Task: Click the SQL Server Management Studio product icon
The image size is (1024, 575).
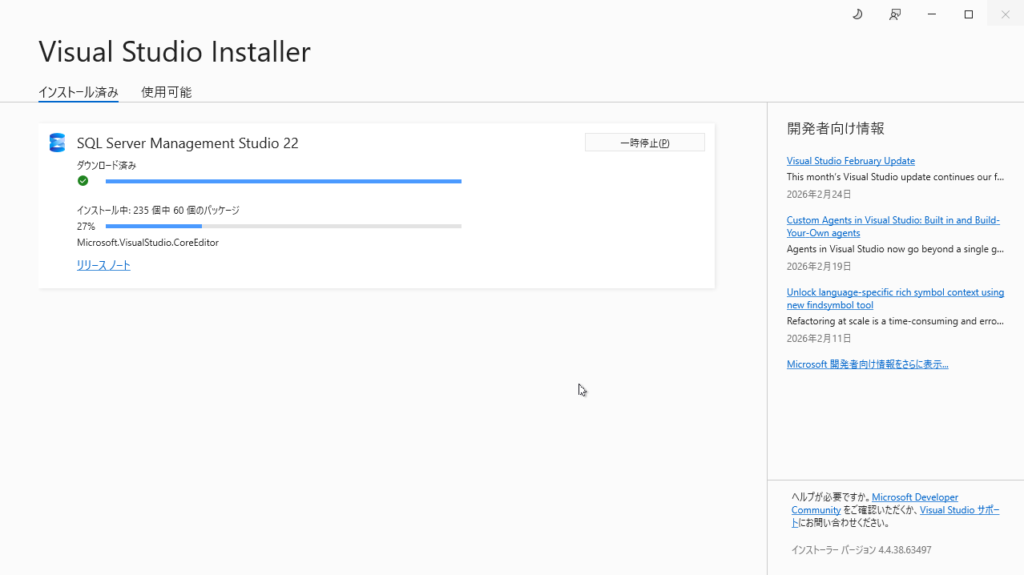Action: point(57,143)
